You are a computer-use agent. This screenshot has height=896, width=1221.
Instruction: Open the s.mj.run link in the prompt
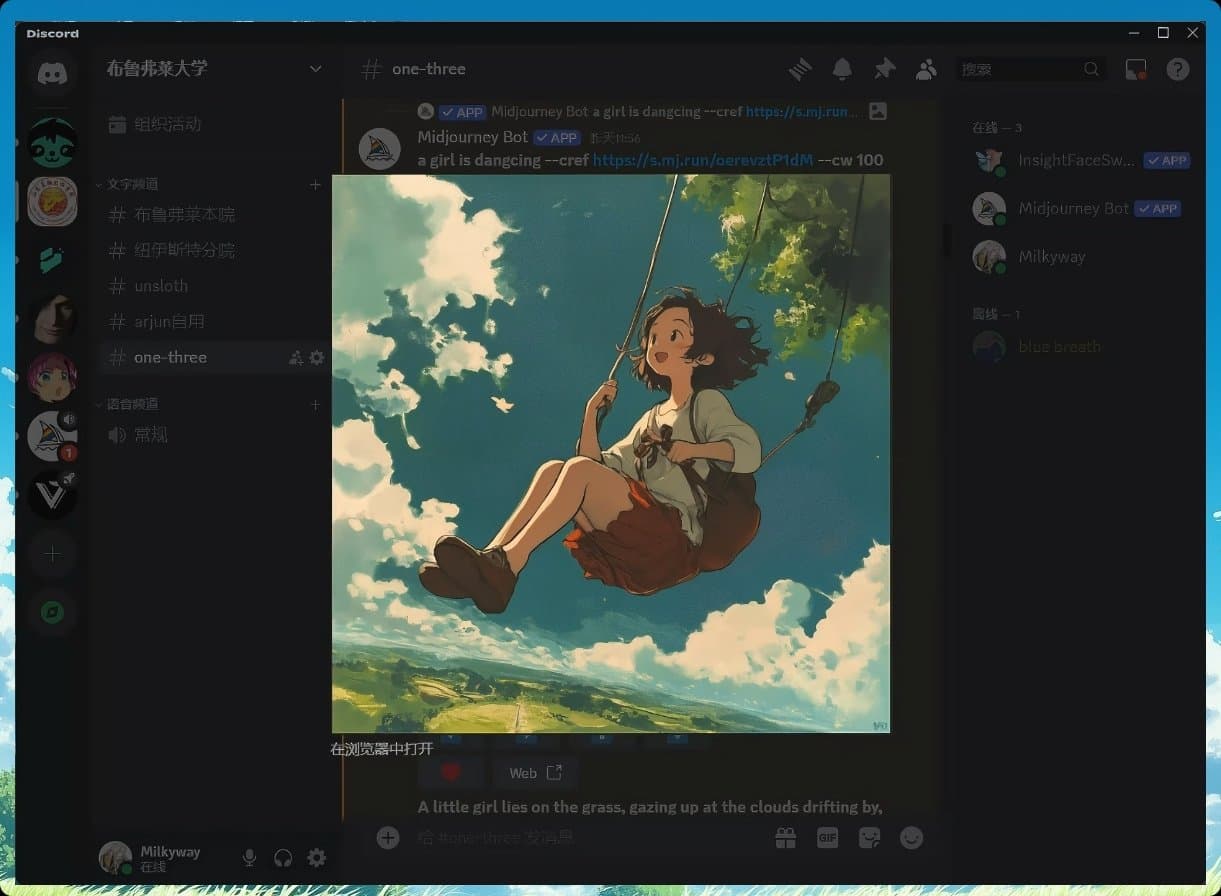point(702,160)
